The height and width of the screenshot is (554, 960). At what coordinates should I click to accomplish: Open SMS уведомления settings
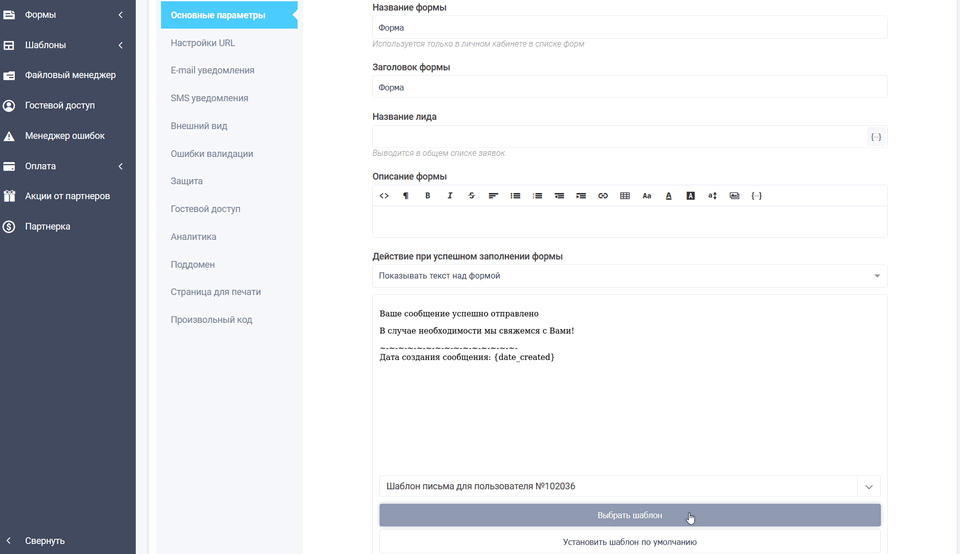pos(209,98)
